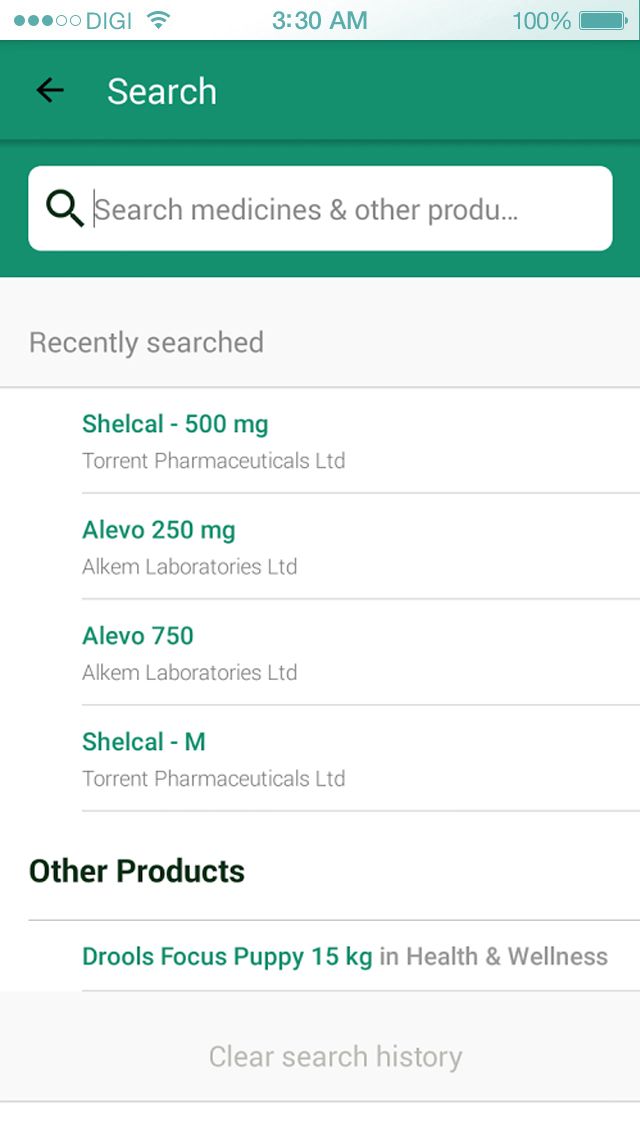Select Shelcal - M entry
The height and width of the screenshot is (1136, 640).
(x=144, y=742)
